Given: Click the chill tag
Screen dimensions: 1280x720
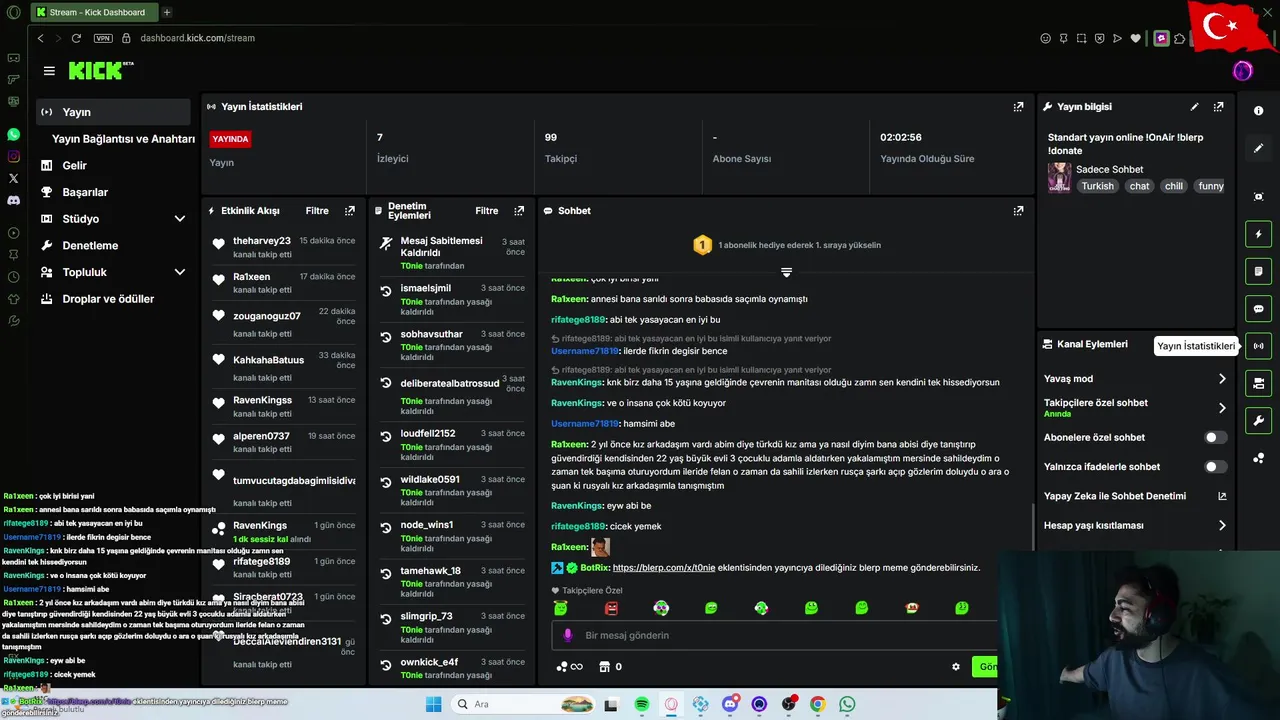Looking at the screenshot, I should pyautogui.click(x=1173, y=186).
